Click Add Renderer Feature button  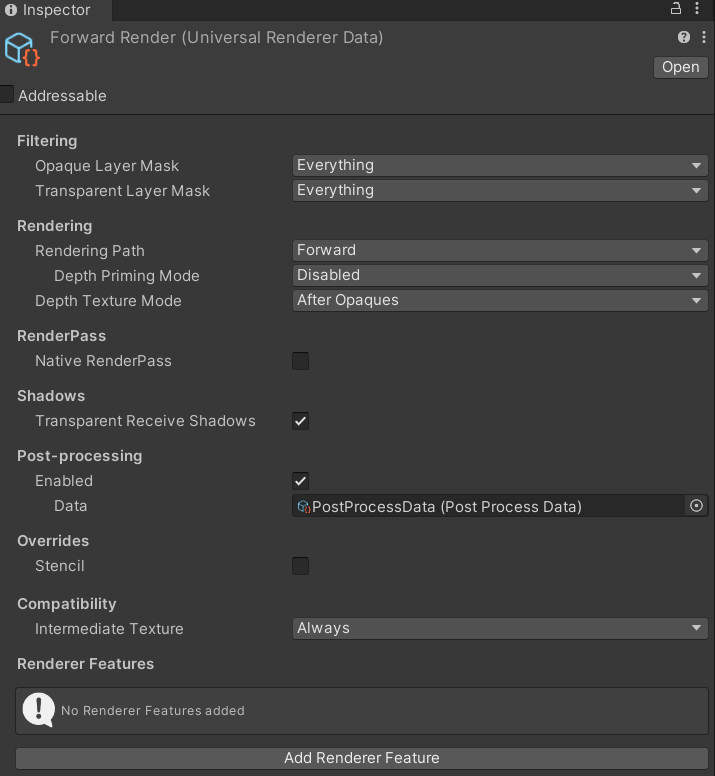pyautogui.click(x=361, y=758)
